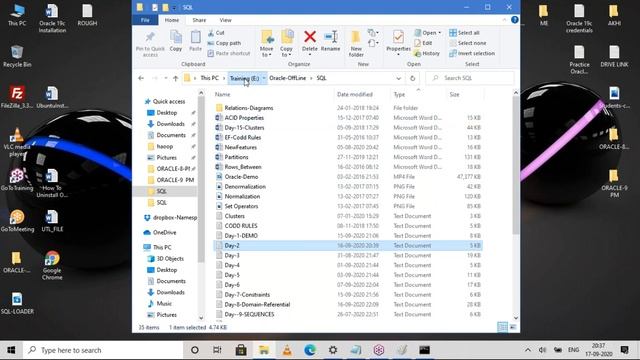Image resolution: width=640 pixels, height=360 pixels.
Task: Open Quick Access Toolbar customize dropdown
Action: coord(174,7)
